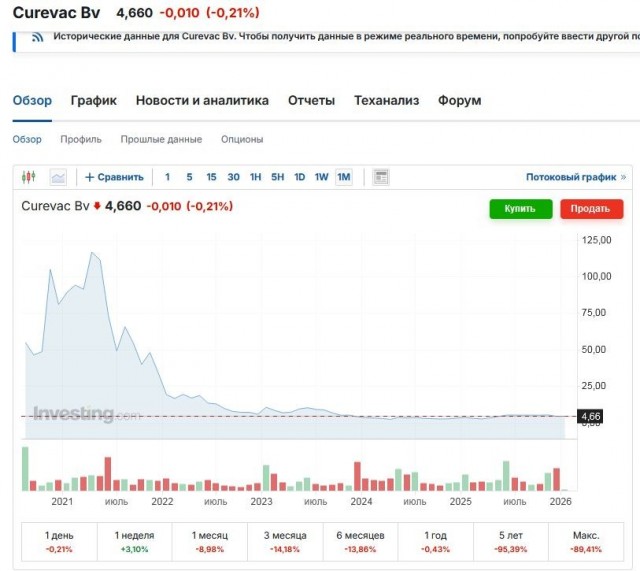640x571 pixels.
Task: Click the 2026 label on time axis
Action: [560, 502]
